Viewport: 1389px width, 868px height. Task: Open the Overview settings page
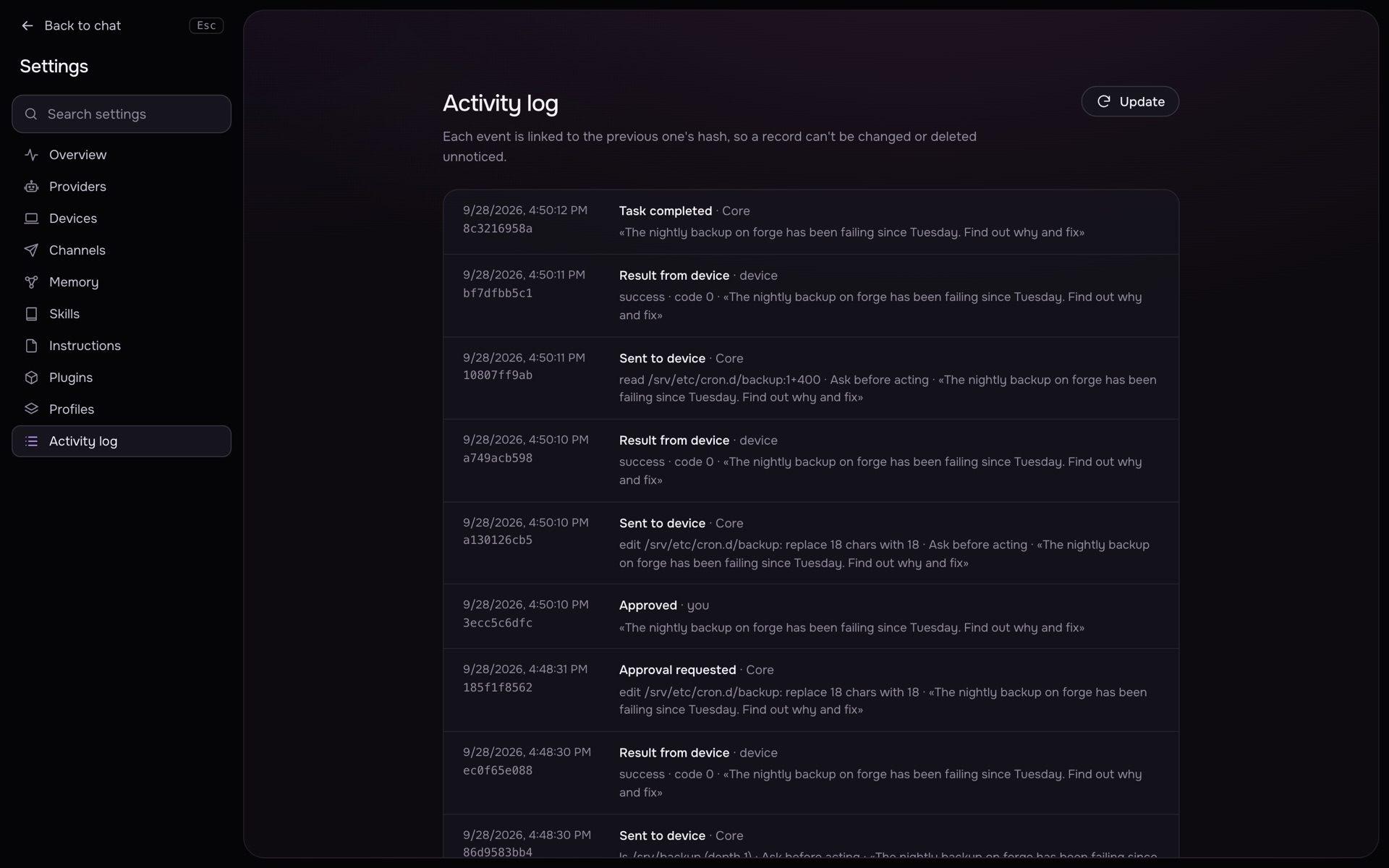pyautogui.click(x=122, y=155)
